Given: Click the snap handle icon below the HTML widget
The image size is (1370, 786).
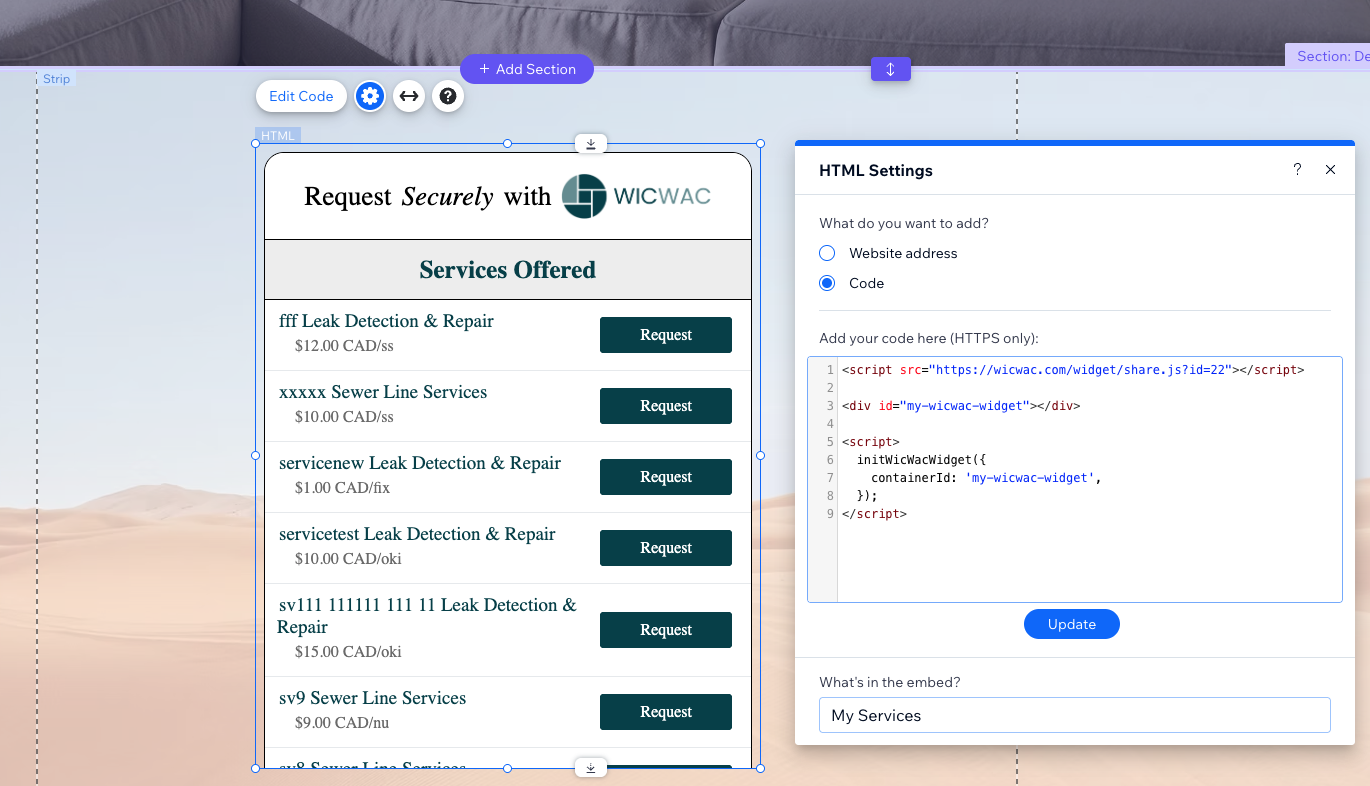Looking at the screenshot, I should [591, 767].
